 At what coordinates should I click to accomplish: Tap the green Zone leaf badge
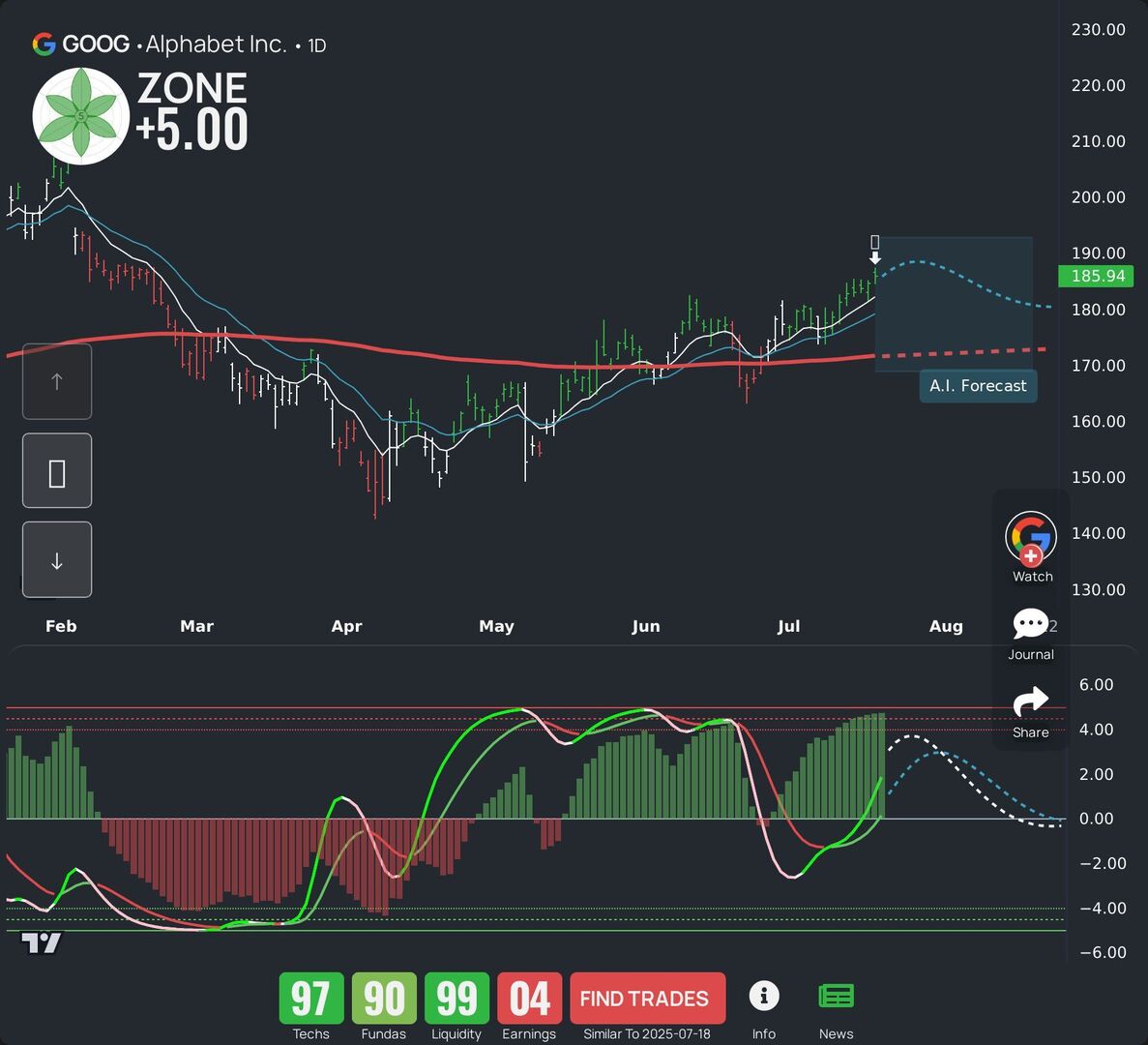coord(81,116)
